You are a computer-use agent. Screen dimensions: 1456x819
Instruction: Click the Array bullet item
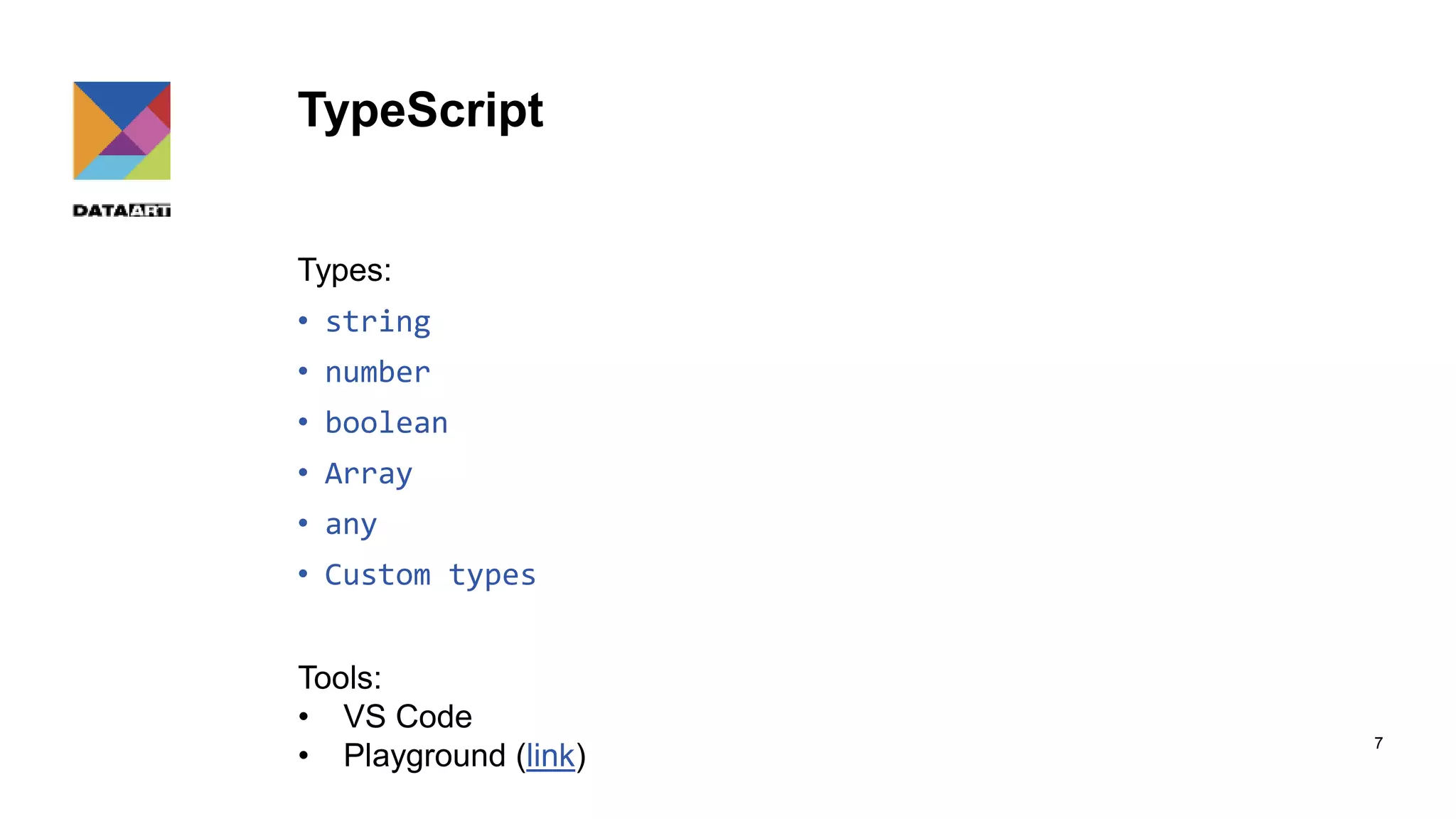pyautogui.click(x=368, y=473)
